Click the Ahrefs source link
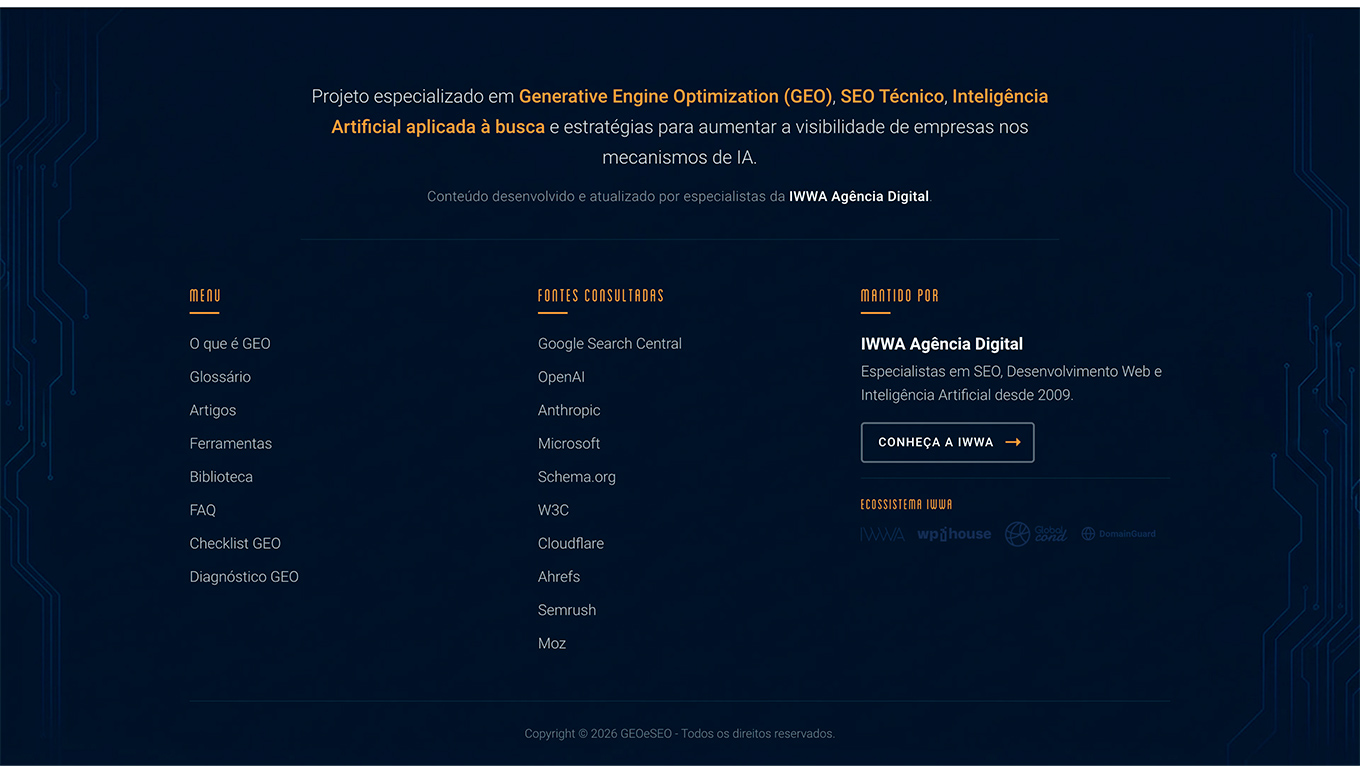The image size is (1360, 766). coord(559,577)
